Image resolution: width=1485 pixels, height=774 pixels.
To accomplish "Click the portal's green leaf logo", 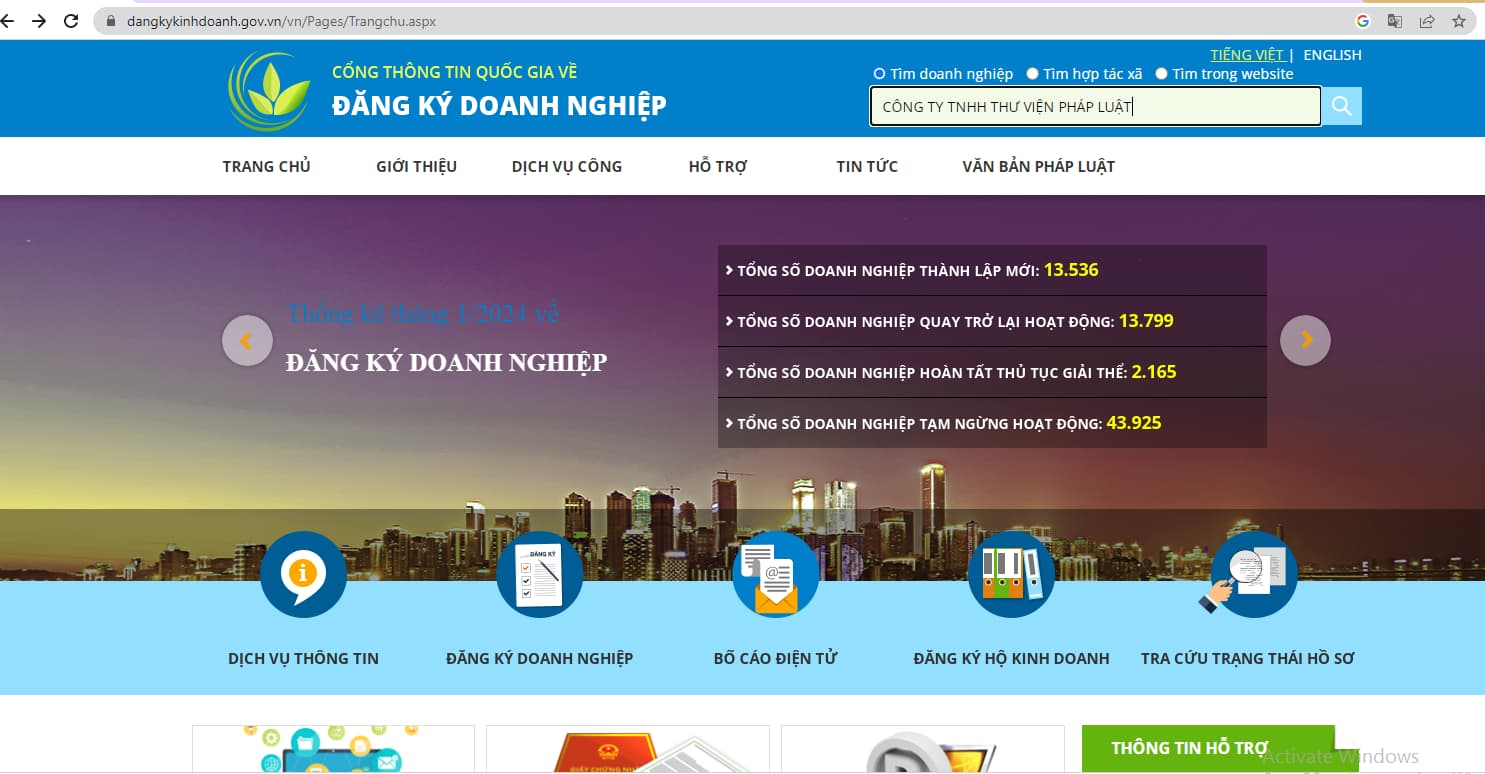I will point(270,88).
